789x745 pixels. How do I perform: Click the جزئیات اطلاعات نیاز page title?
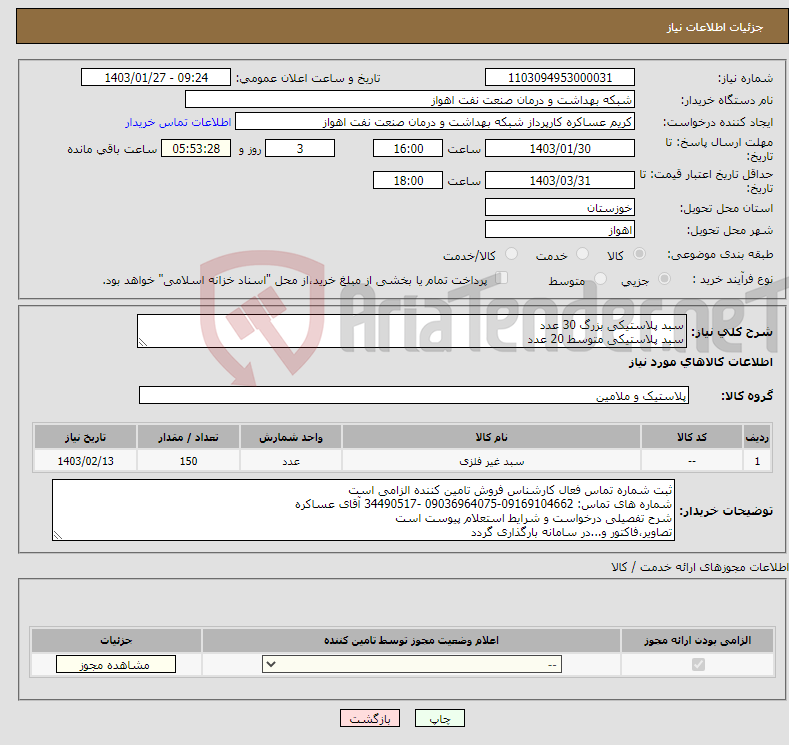point(715,27)
